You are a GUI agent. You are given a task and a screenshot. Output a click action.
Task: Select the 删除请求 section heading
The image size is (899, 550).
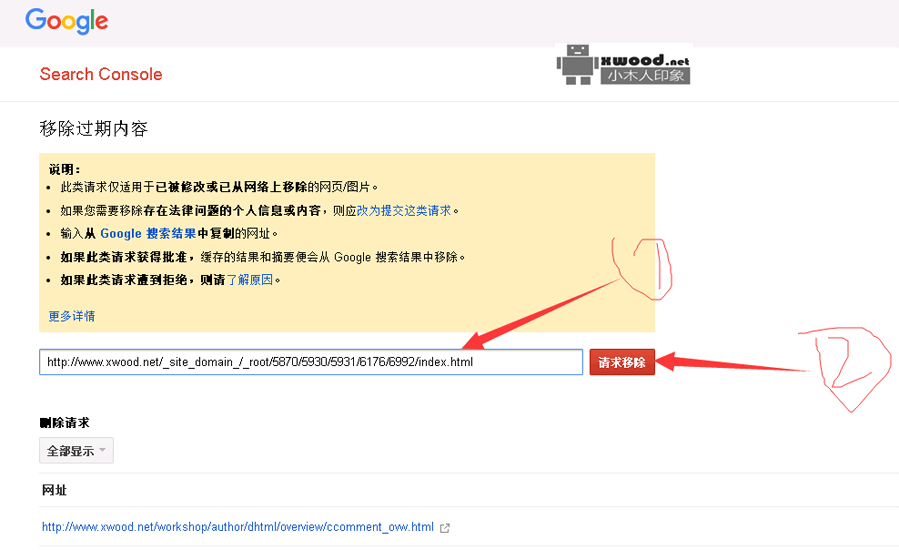(65, 423)
